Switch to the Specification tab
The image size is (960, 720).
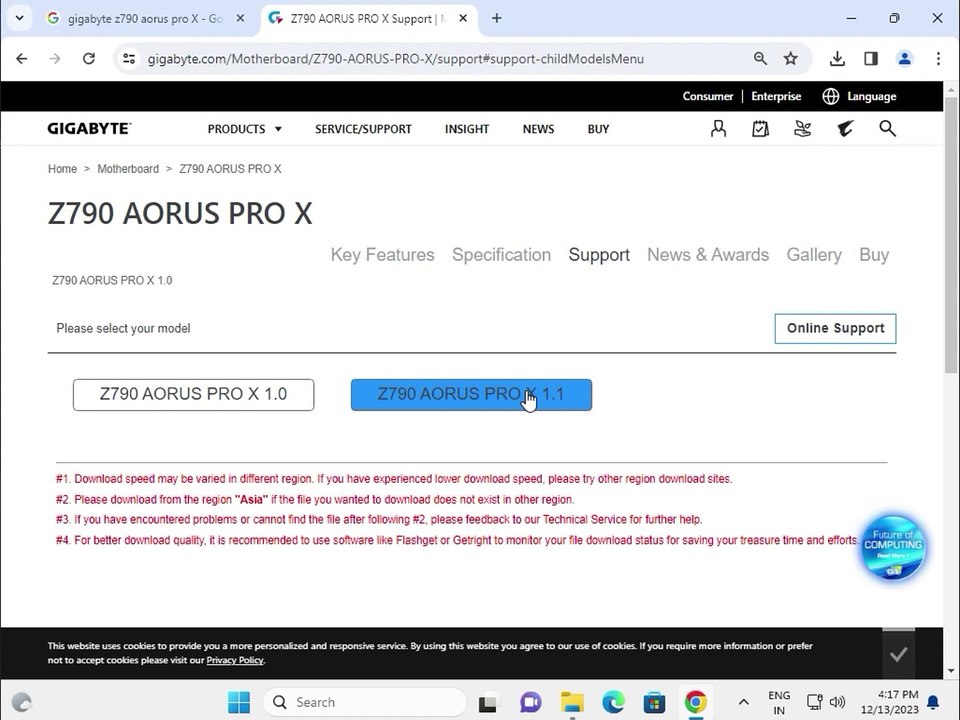click(501, 255)
